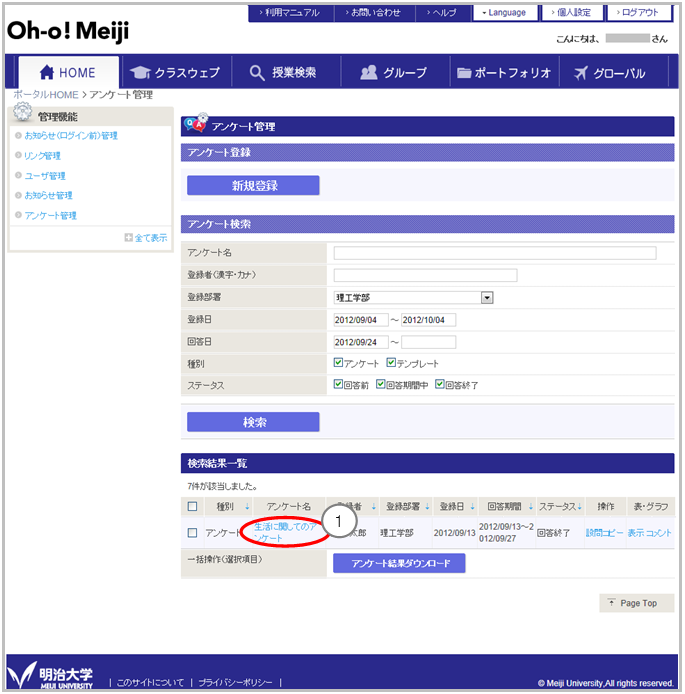Click the empty 回答日 end date field

[428, 342]
